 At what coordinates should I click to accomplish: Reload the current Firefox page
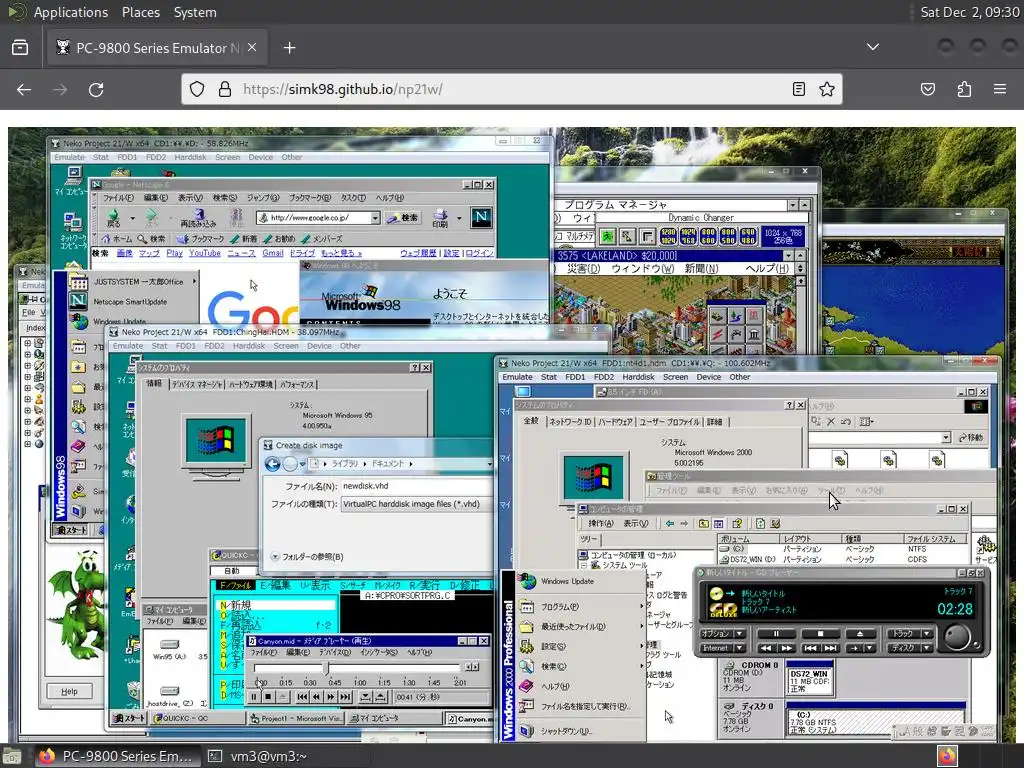click(96, 89)
